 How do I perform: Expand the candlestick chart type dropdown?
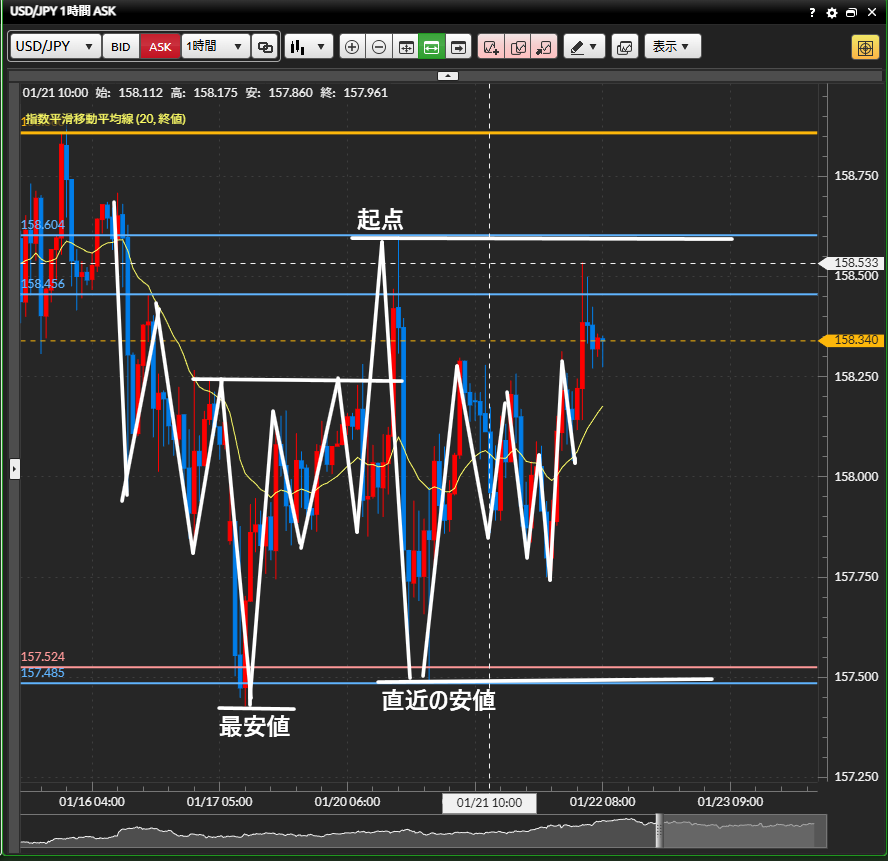[x=308, y=47]
